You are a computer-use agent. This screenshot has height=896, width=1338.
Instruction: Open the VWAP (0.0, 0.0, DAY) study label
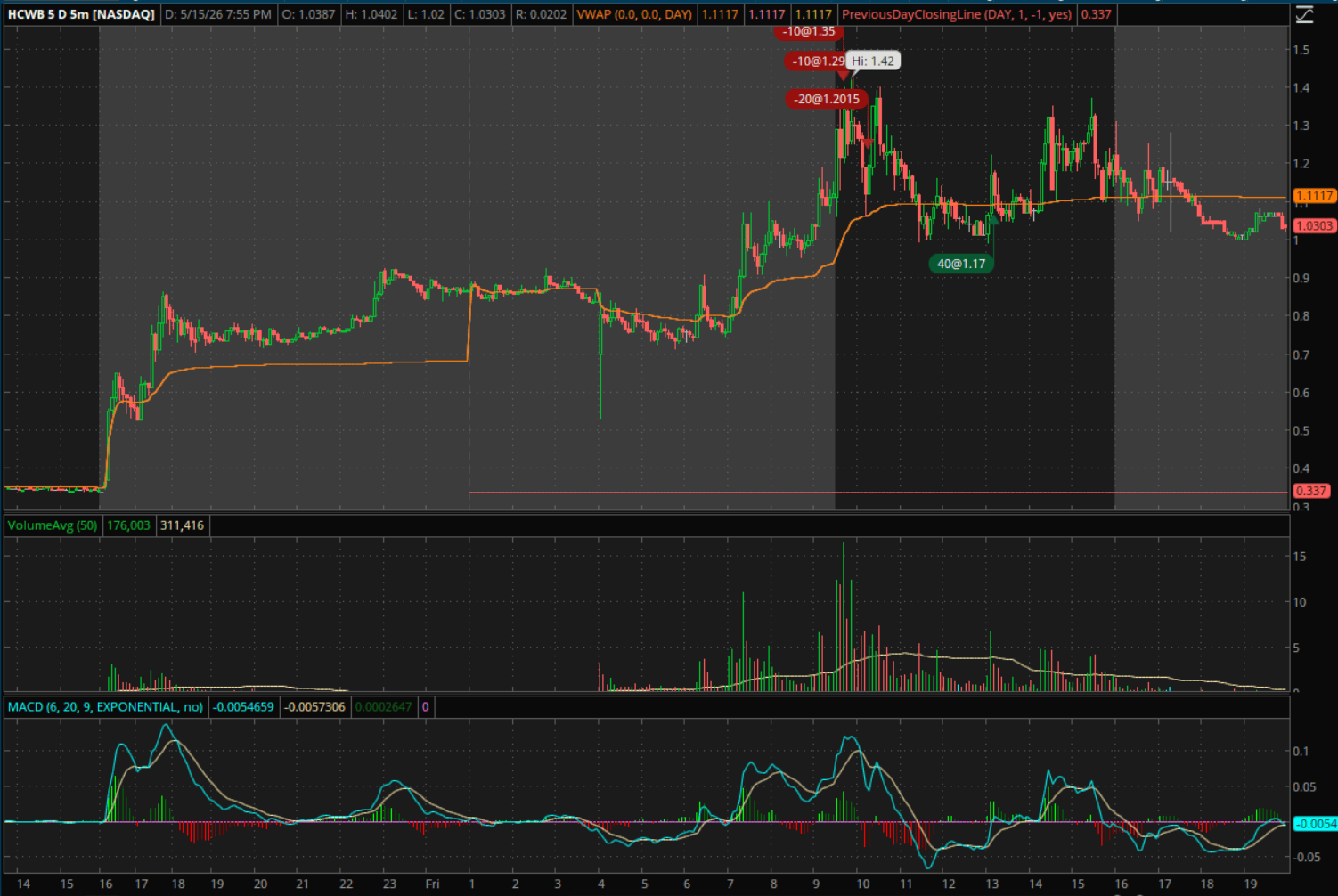(634, 14)
